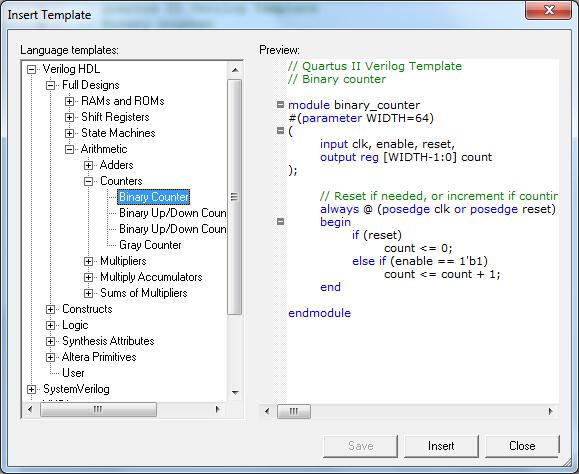Select the User tree item

(x=73, y=373)
